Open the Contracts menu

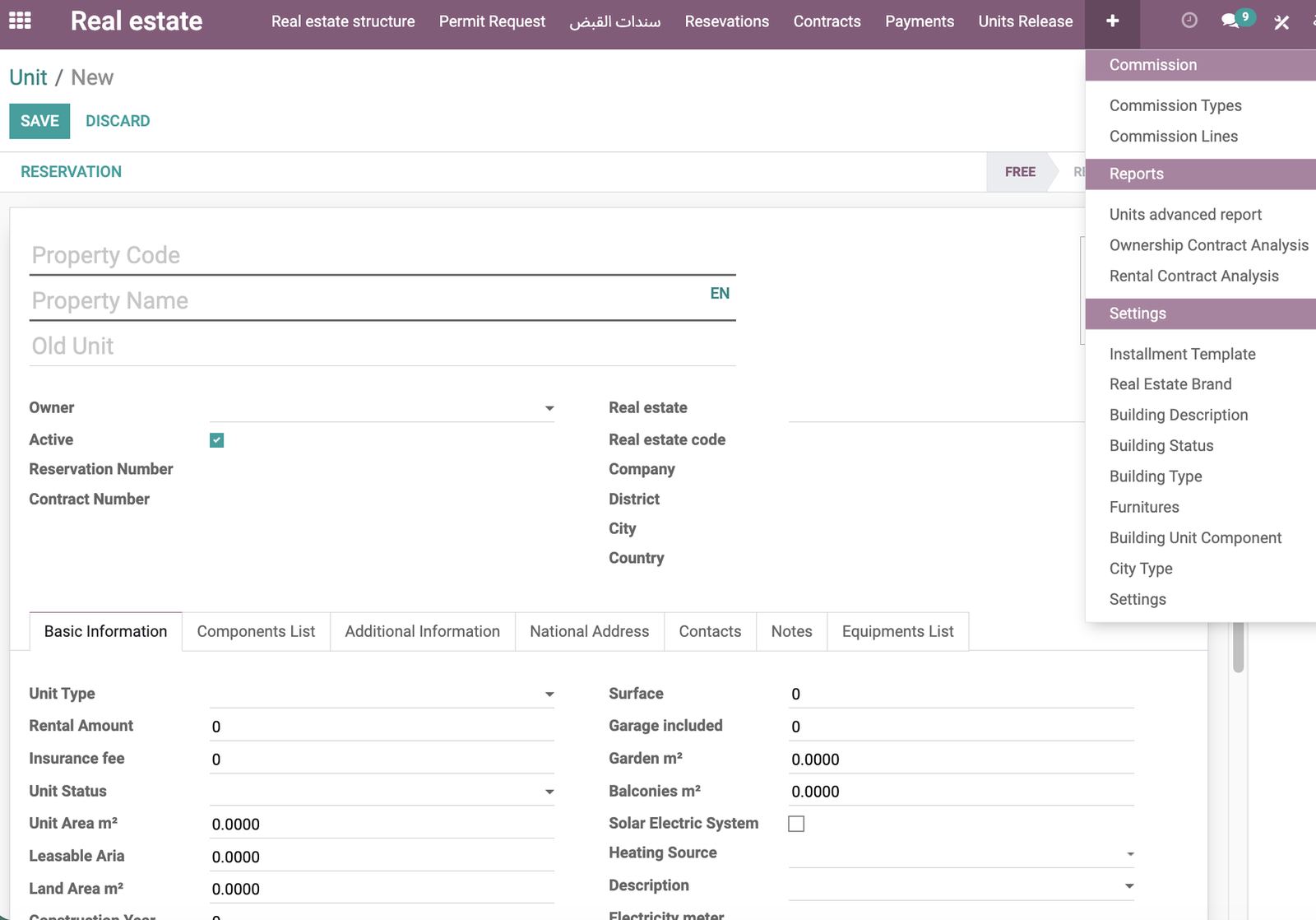pos(827,21)
